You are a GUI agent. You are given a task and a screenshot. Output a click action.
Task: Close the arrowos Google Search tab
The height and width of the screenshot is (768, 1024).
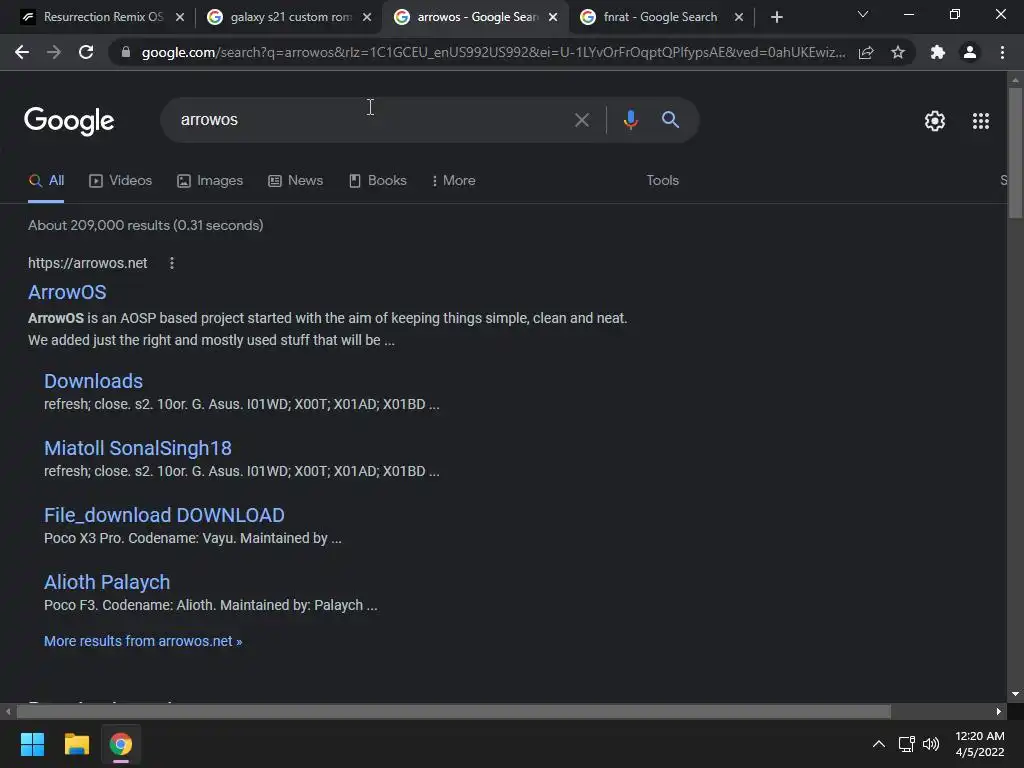coord(553,17)
